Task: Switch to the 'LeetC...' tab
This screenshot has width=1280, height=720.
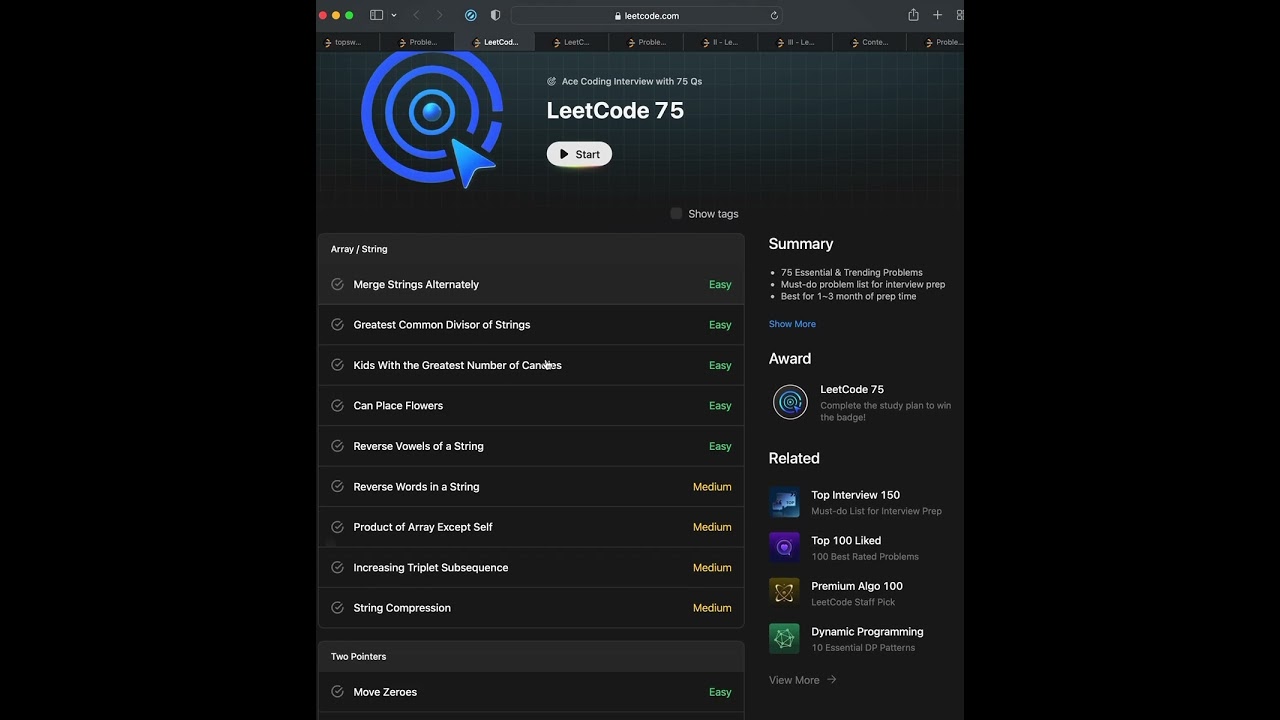Action: [571, 42]
